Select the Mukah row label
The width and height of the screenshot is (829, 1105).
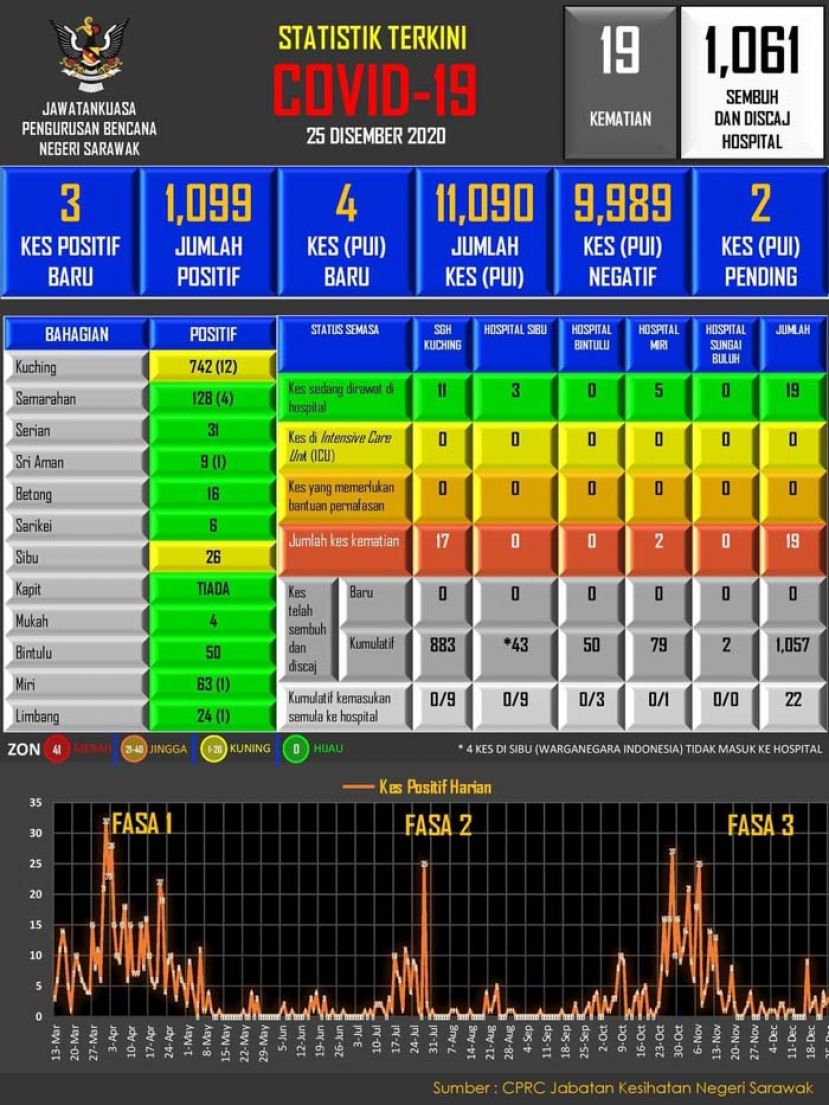pos(77,621)
